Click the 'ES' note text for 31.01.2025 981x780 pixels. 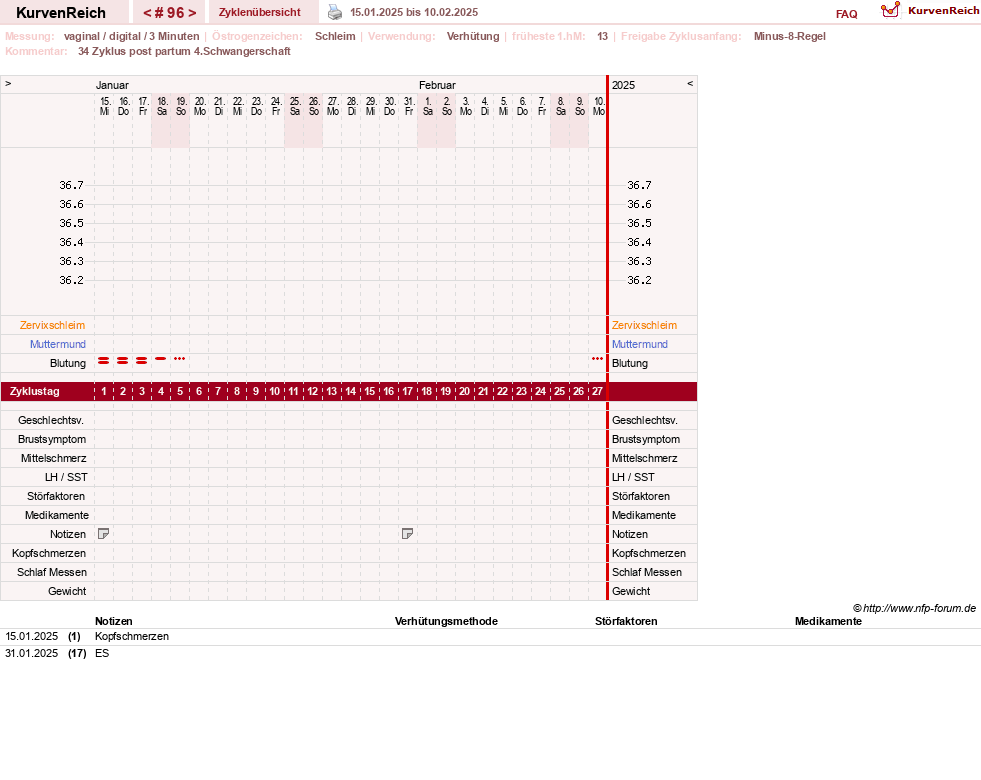coord(102,653)
